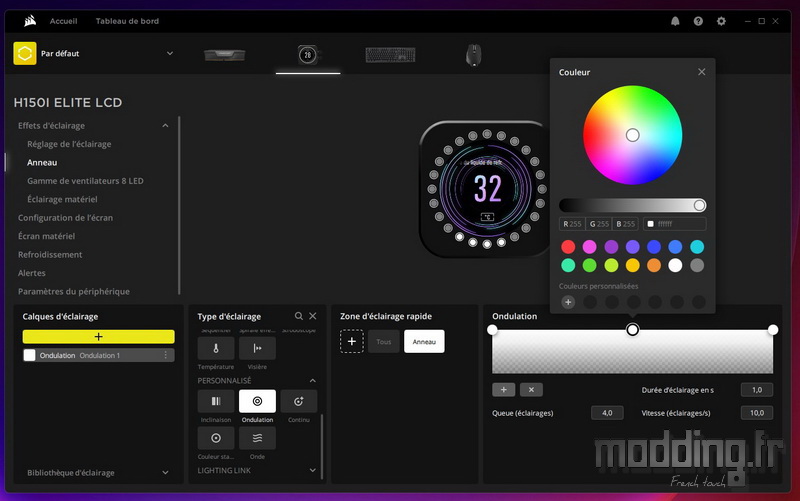
Task: Open the Anneau lighting item in the sidebar
Action: pos(42,162)
